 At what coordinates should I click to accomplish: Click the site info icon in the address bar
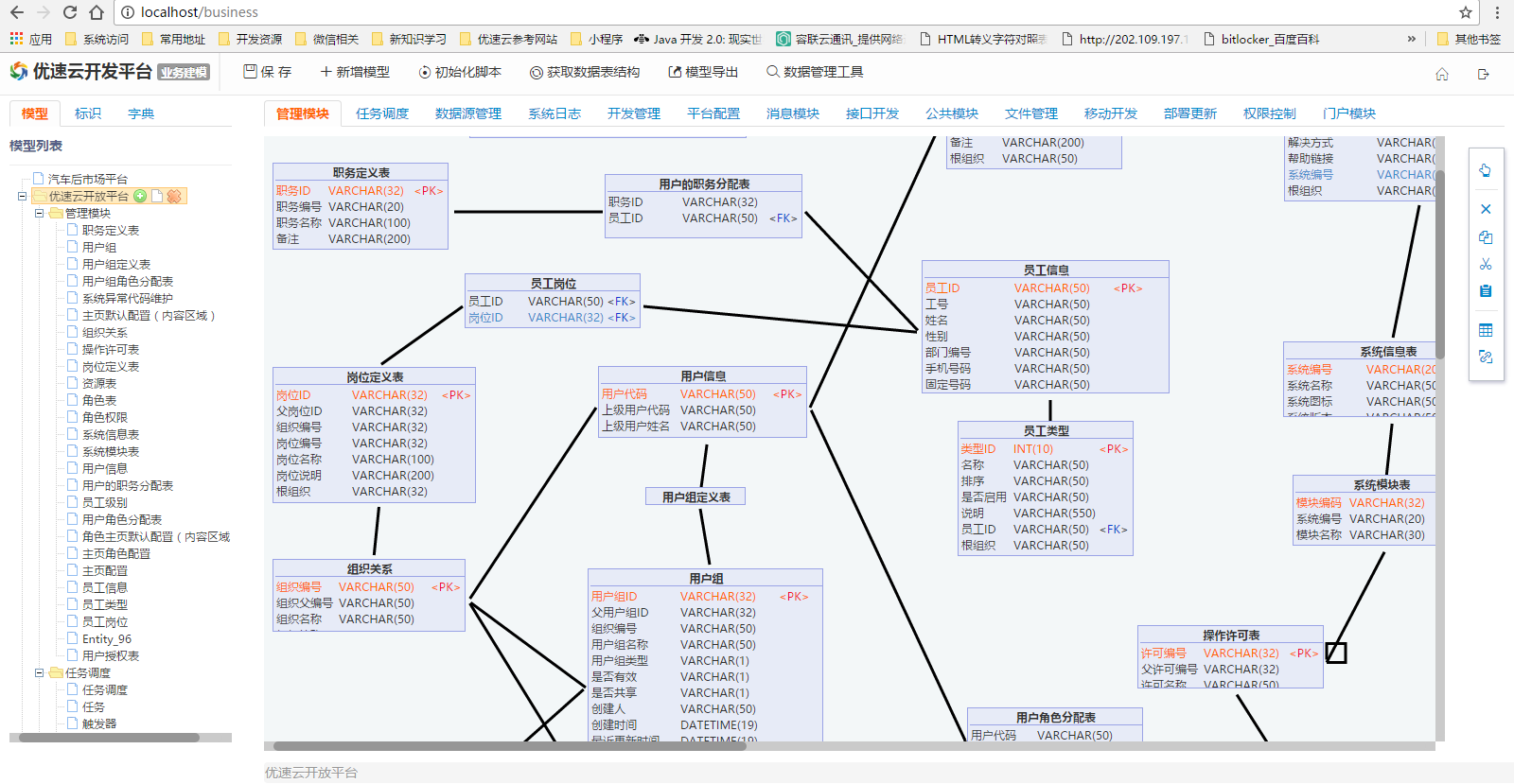[x=128, y=12]
